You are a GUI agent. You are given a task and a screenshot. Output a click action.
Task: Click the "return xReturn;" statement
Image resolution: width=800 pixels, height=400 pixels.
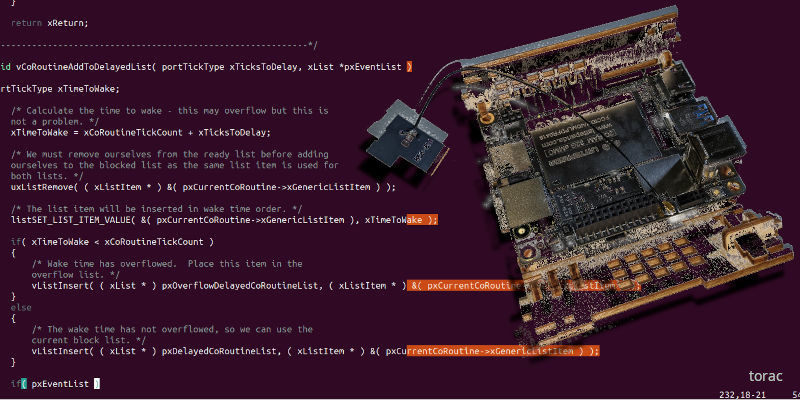point(49,23)
